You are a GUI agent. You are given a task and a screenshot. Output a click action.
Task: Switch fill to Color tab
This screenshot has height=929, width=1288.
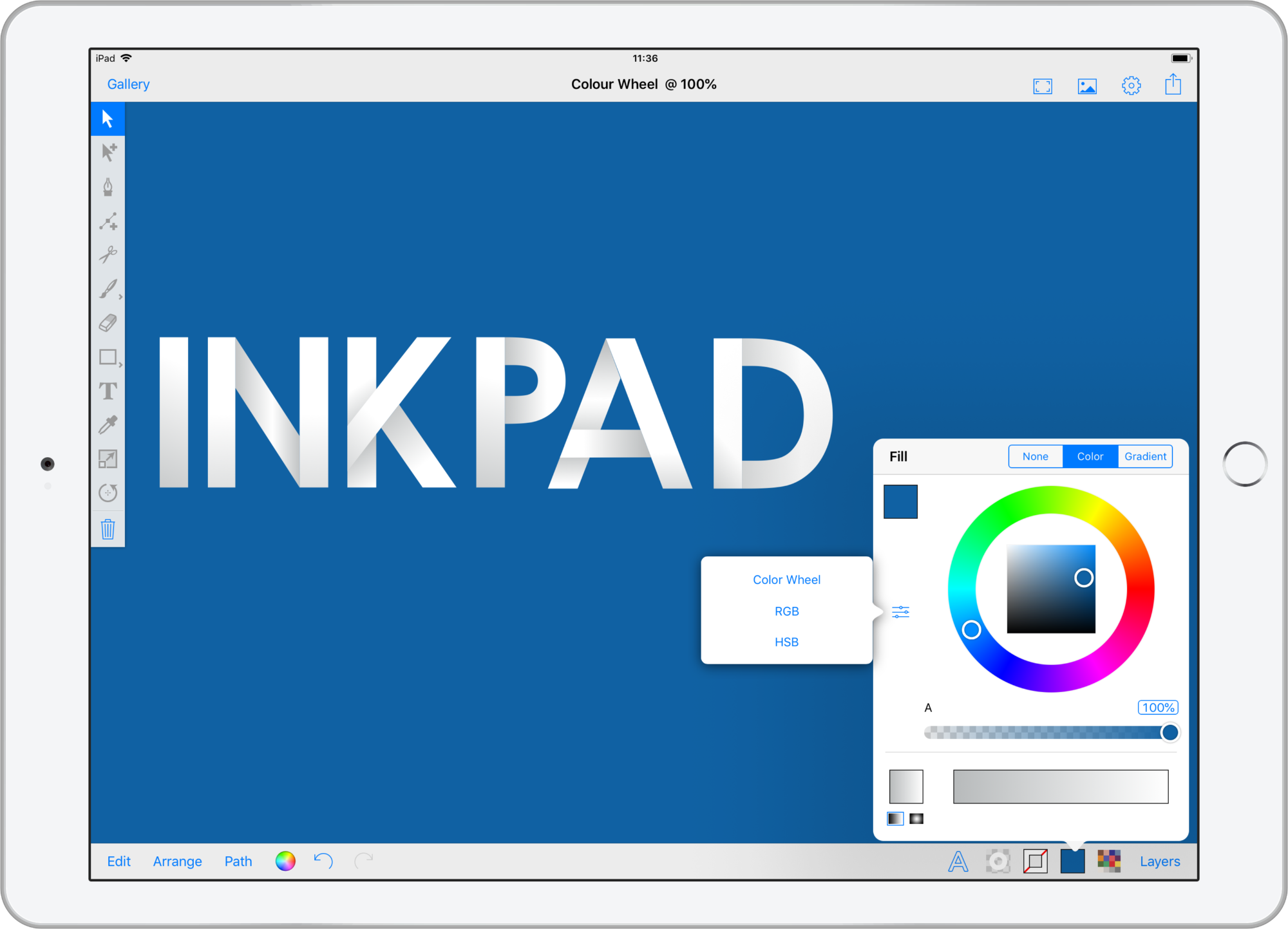click(x=1090, y=456)
